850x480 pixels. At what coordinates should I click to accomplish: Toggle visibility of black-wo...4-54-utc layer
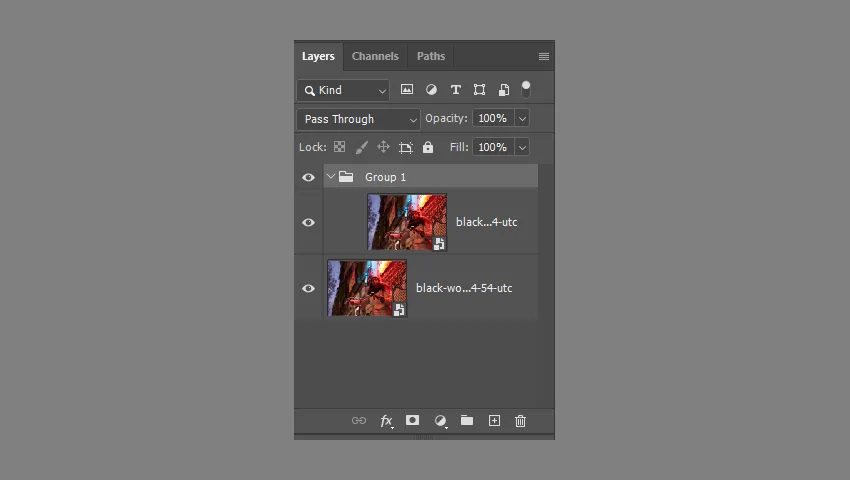pyautogui.click(x=308, y=288)
